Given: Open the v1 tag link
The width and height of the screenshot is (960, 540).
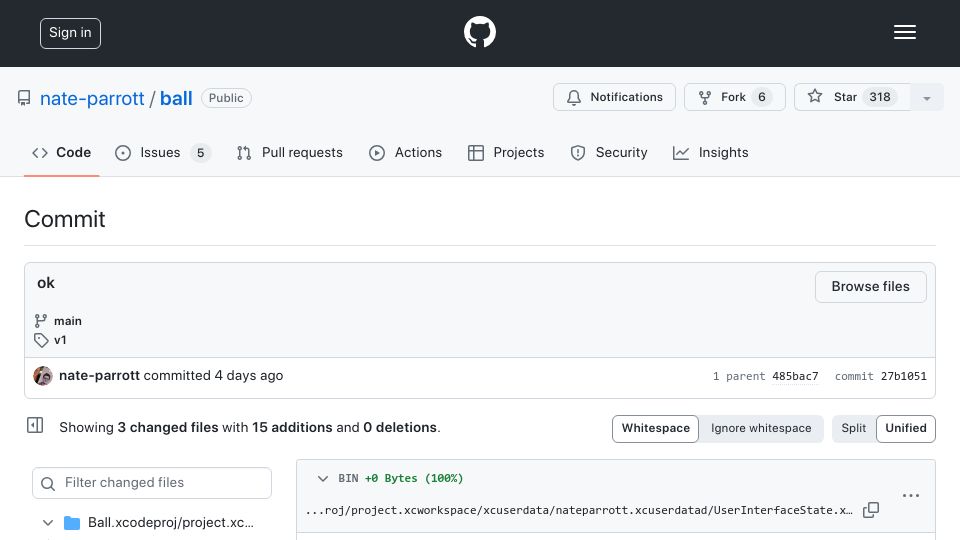Looking at the screenshot, I should (60, 340).
